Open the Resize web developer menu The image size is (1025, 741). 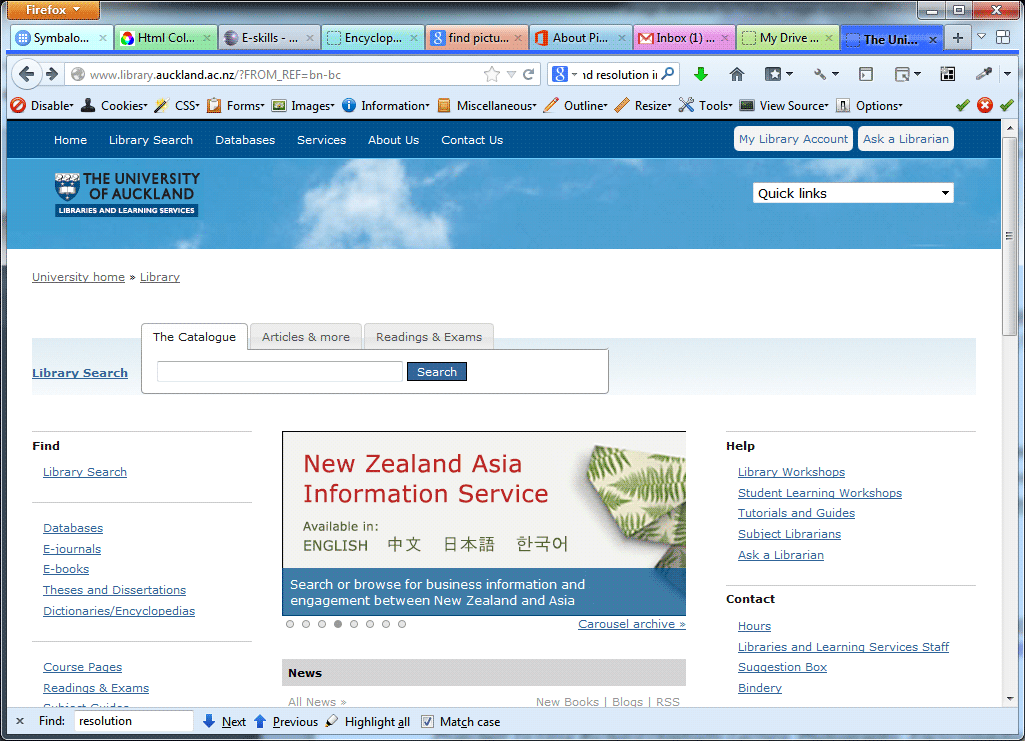pyautogui.click(x=643, y=105)
